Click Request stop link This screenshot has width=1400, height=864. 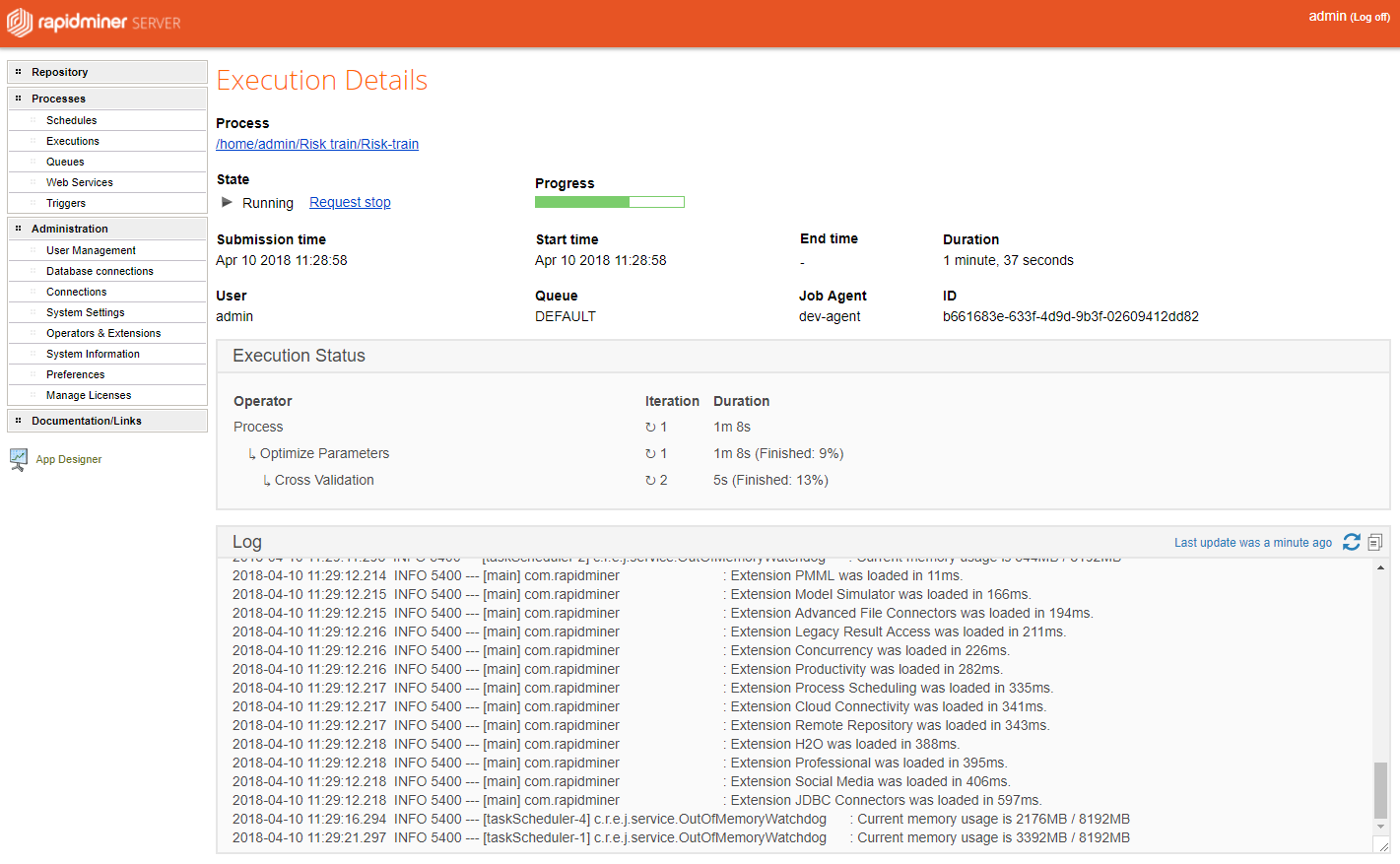click(x=350, y=202)
